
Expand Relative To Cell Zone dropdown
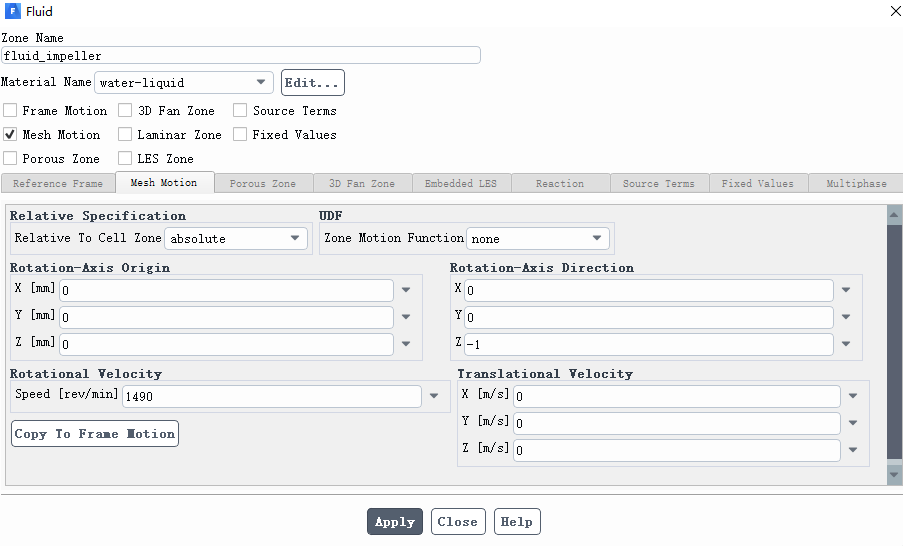click(x=296, y=238)
